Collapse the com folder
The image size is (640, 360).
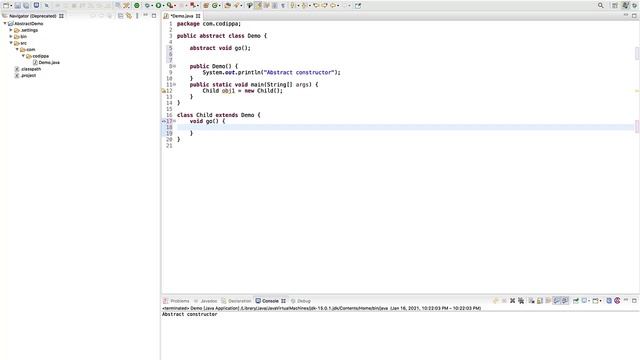[x=17, y=49]
